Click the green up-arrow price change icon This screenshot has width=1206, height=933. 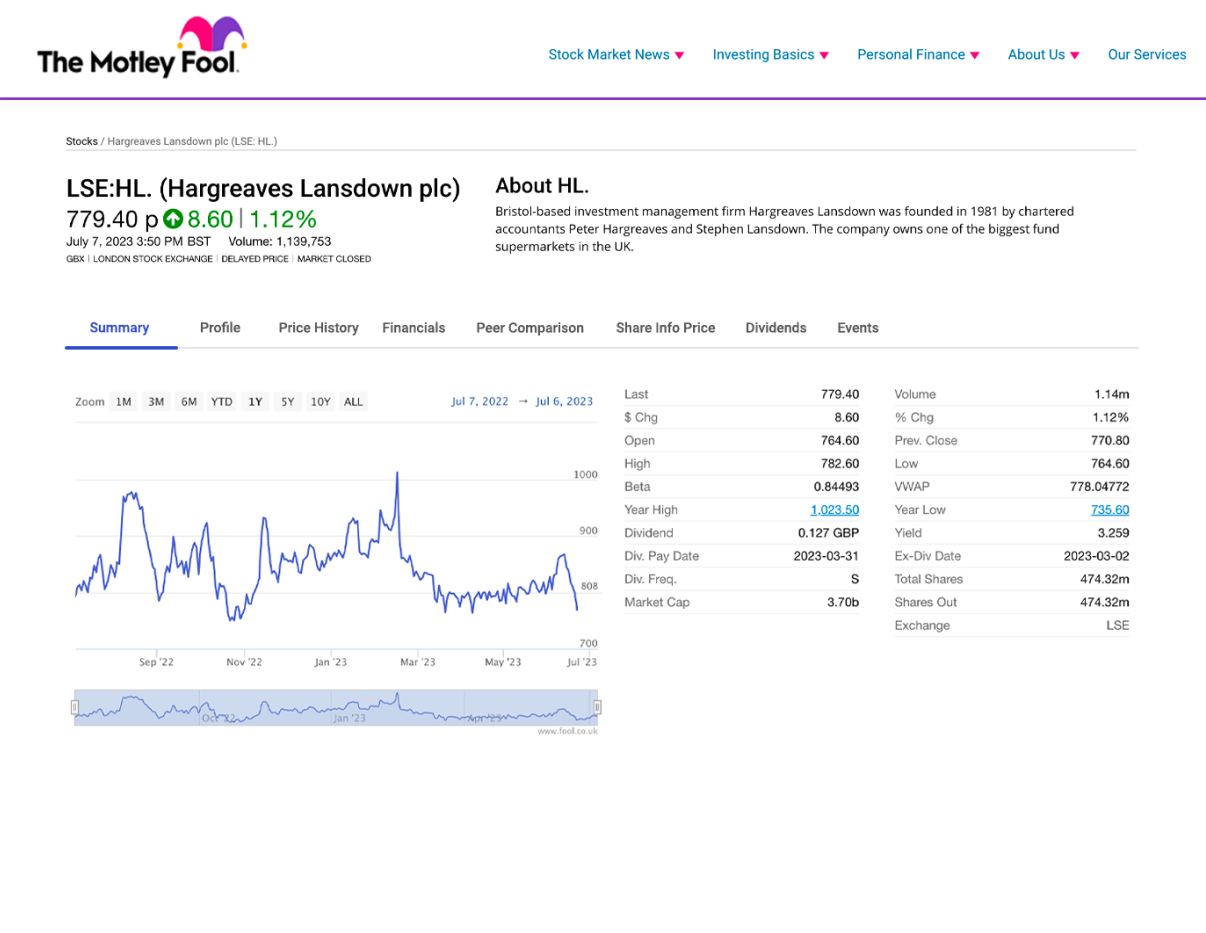tap(173, 219)
